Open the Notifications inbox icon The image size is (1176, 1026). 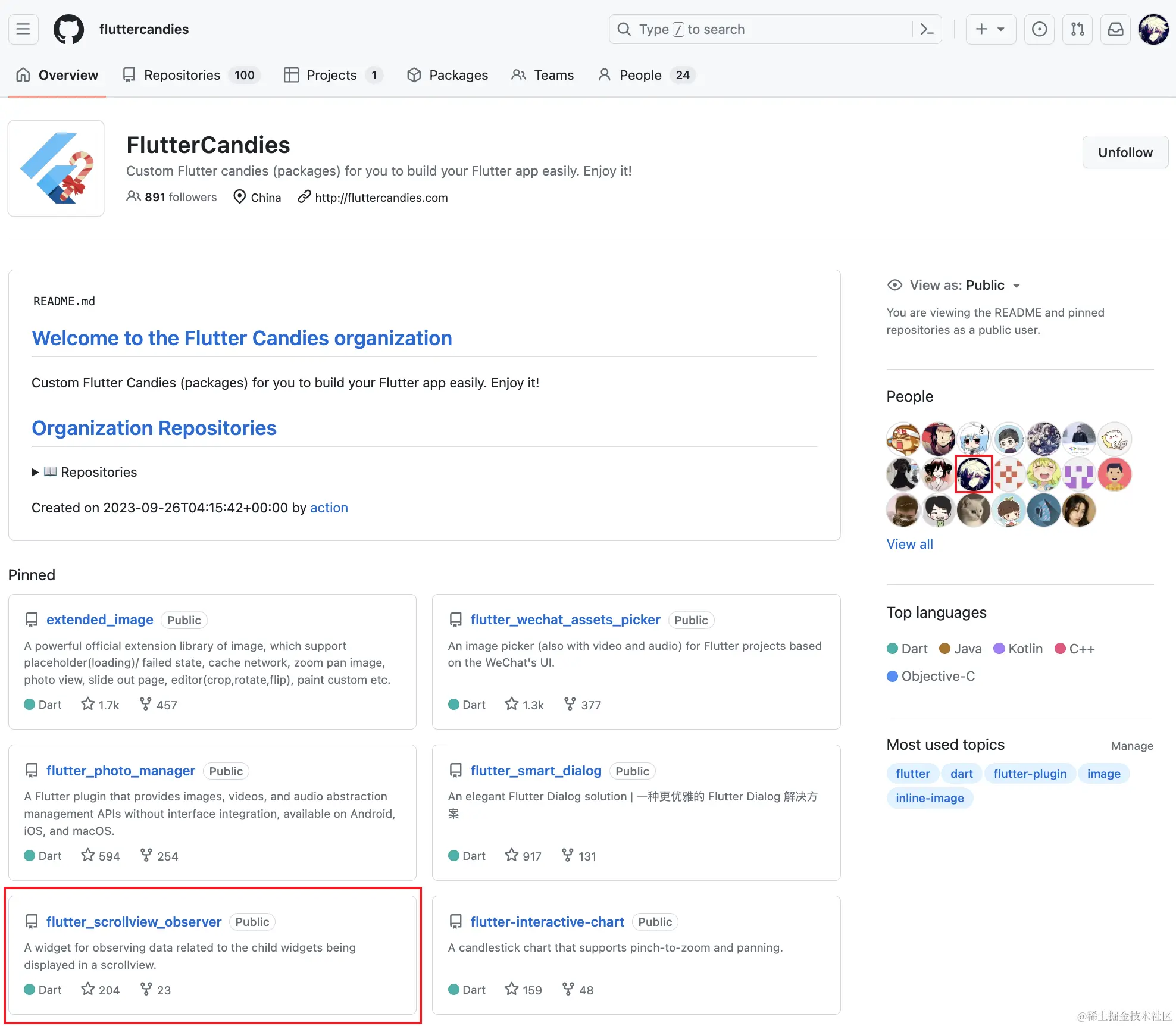tap(1115, 29)
